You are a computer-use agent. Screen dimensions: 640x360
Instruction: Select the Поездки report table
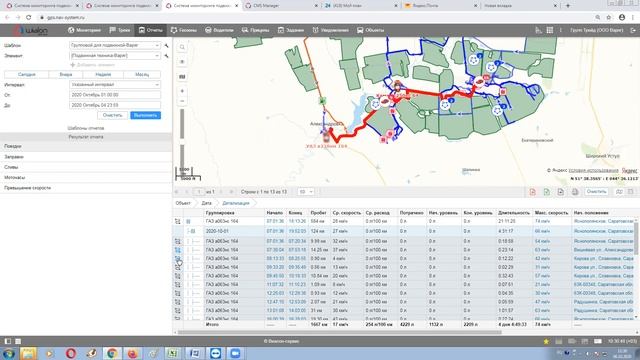(86, 146)
